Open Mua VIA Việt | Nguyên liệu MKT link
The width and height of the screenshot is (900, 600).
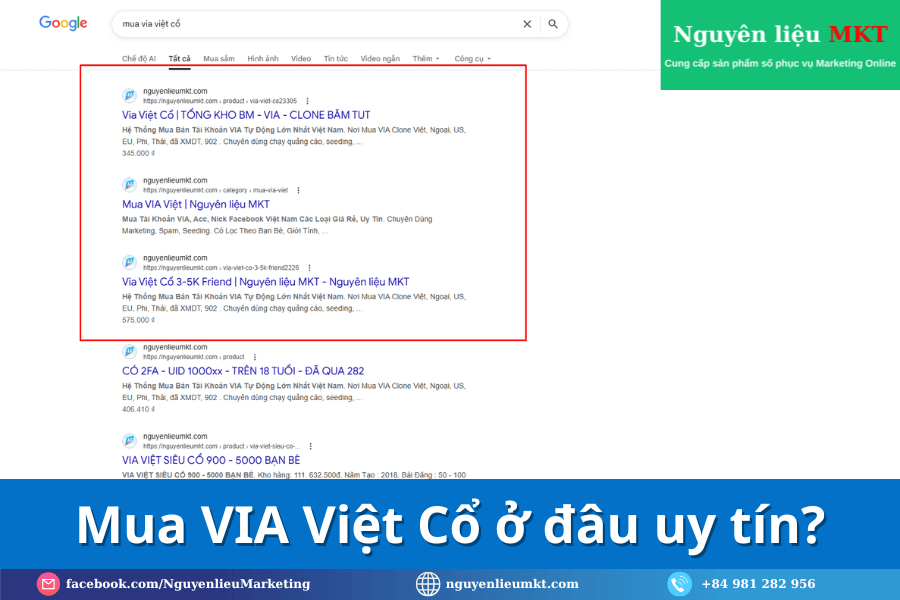coord(195,204)
